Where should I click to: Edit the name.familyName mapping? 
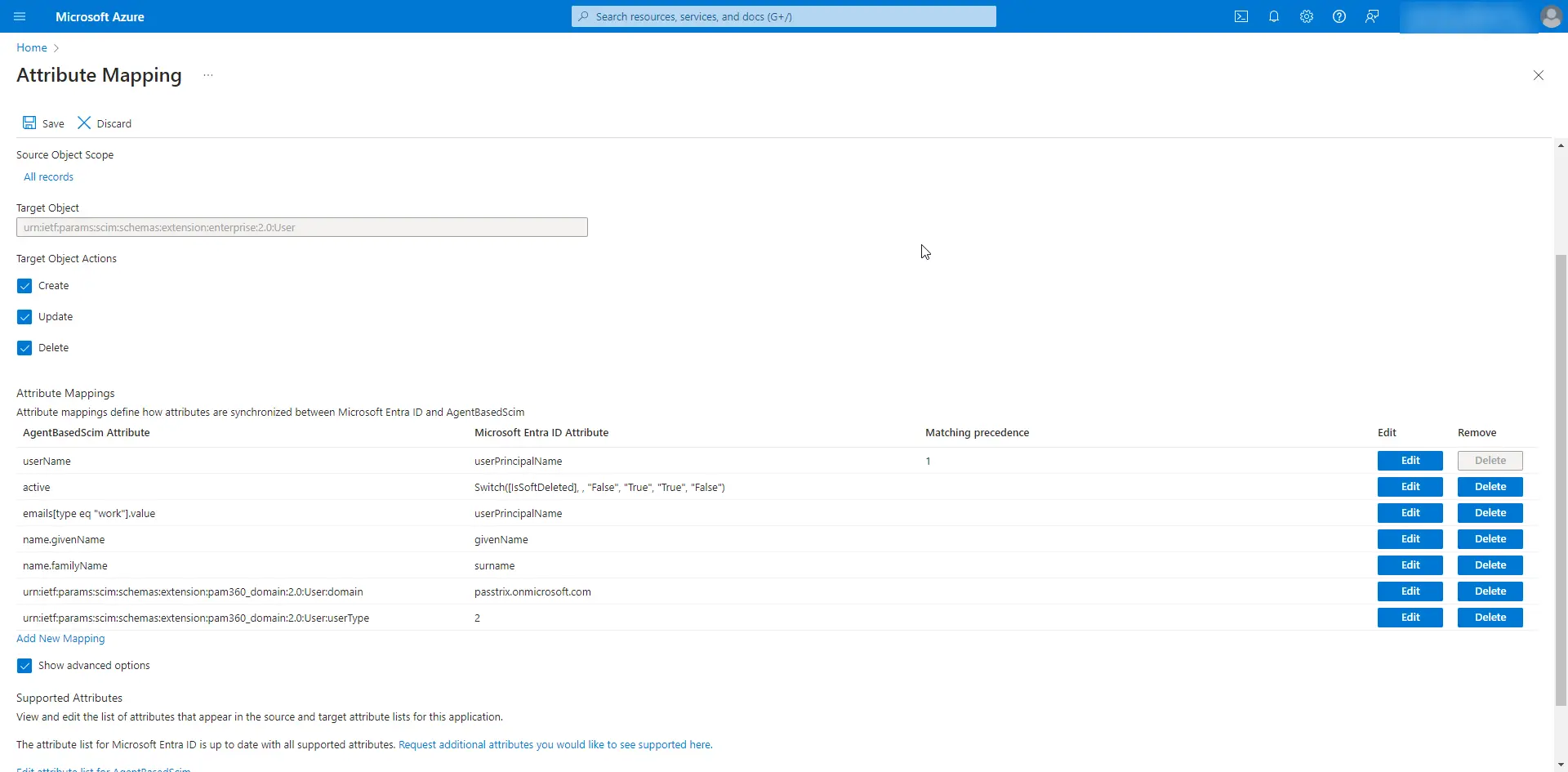tap(1410, 565)
